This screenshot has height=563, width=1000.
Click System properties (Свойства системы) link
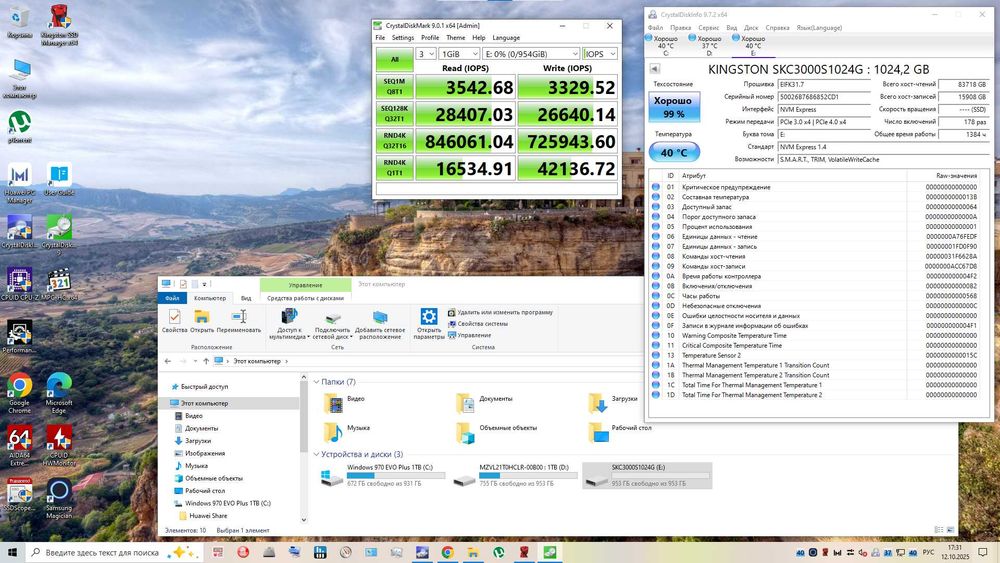pyautogui.click(x=477, y=324)
